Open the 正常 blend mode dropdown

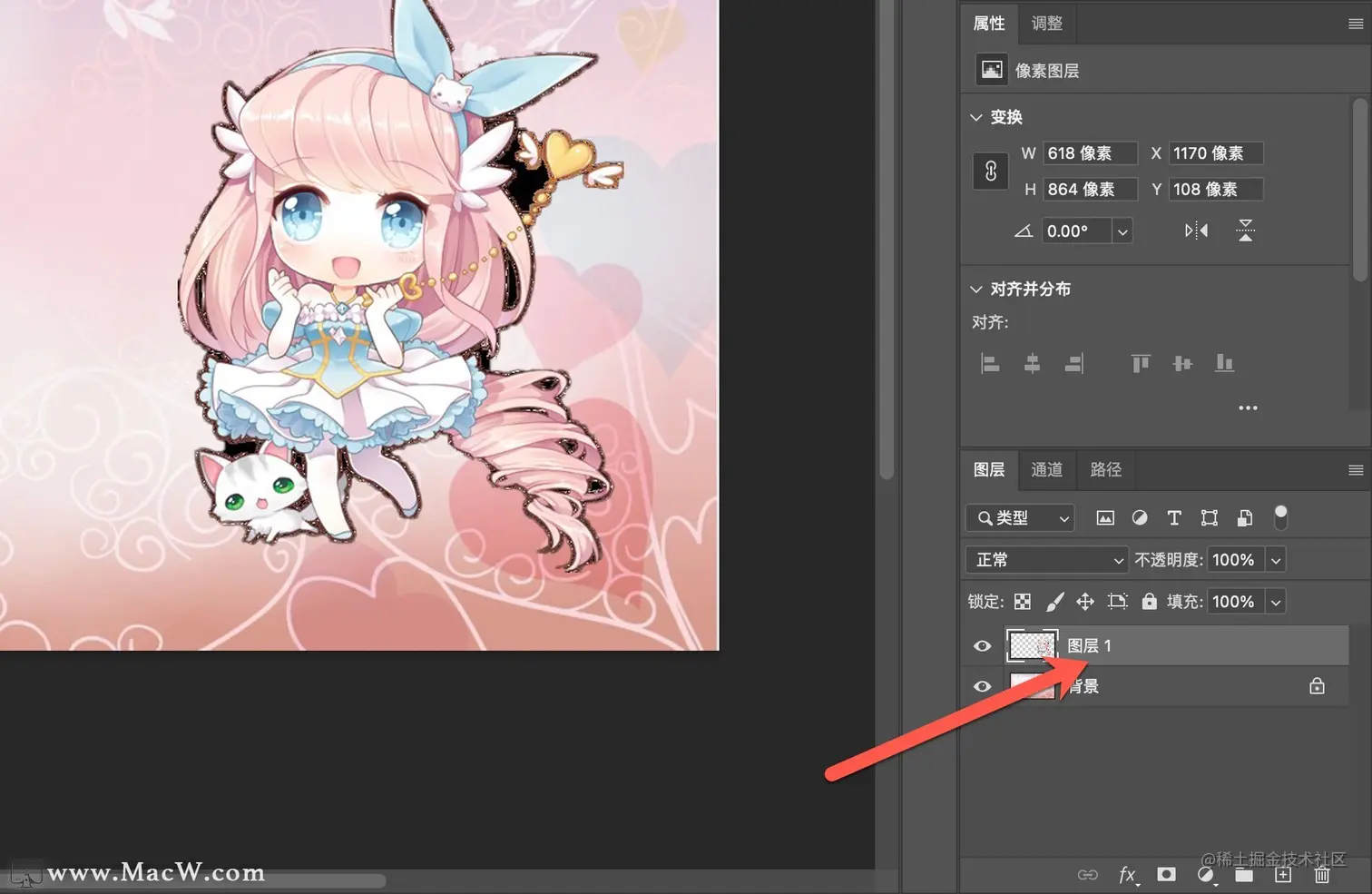point(1047,560)
